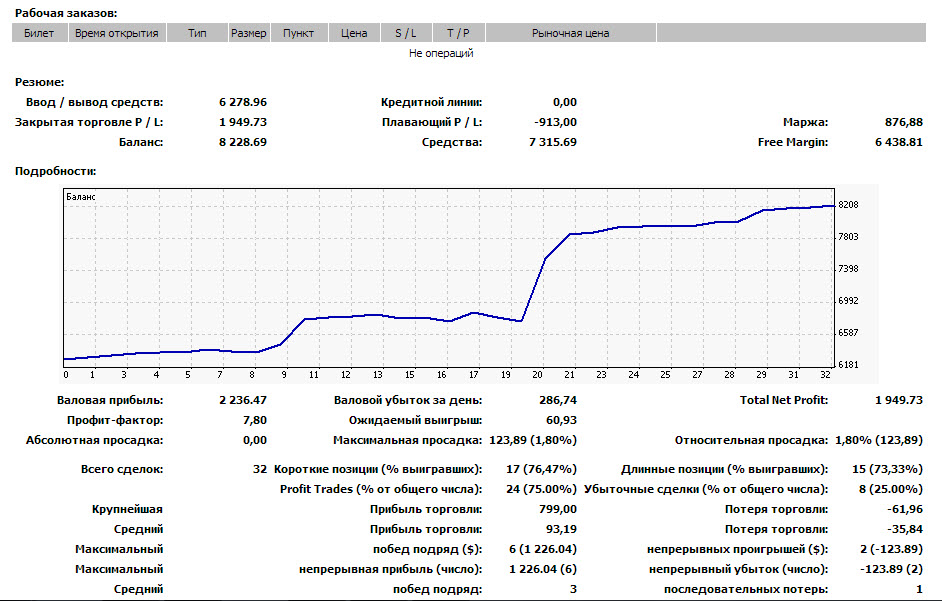Click the 8208 chart axis label
The width and height of the screenshot is (942, 601).
pyautogui.click(x=848, y=205)
